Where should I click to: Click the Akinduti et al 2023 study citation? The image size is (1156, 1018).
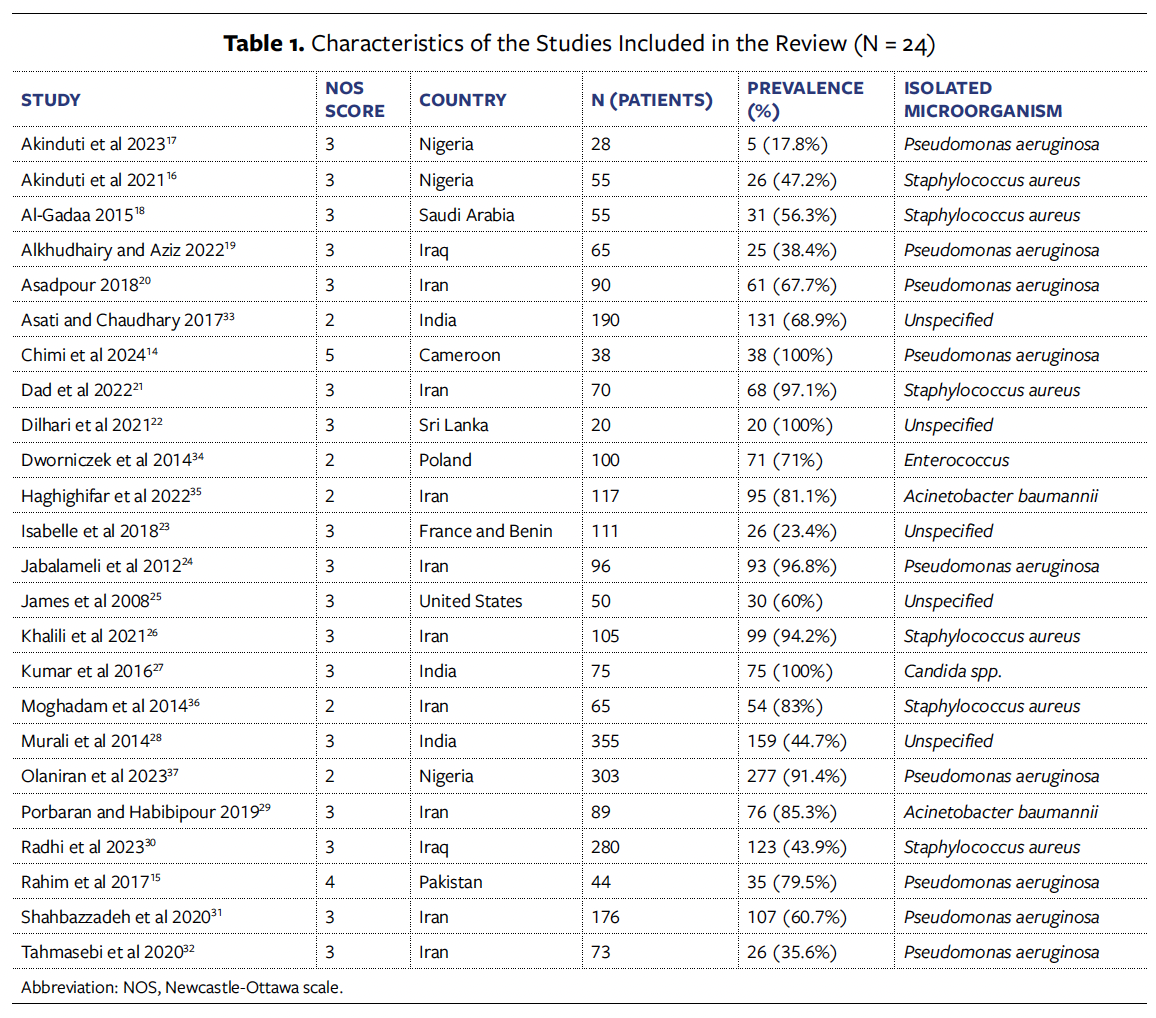click(98, 145)
